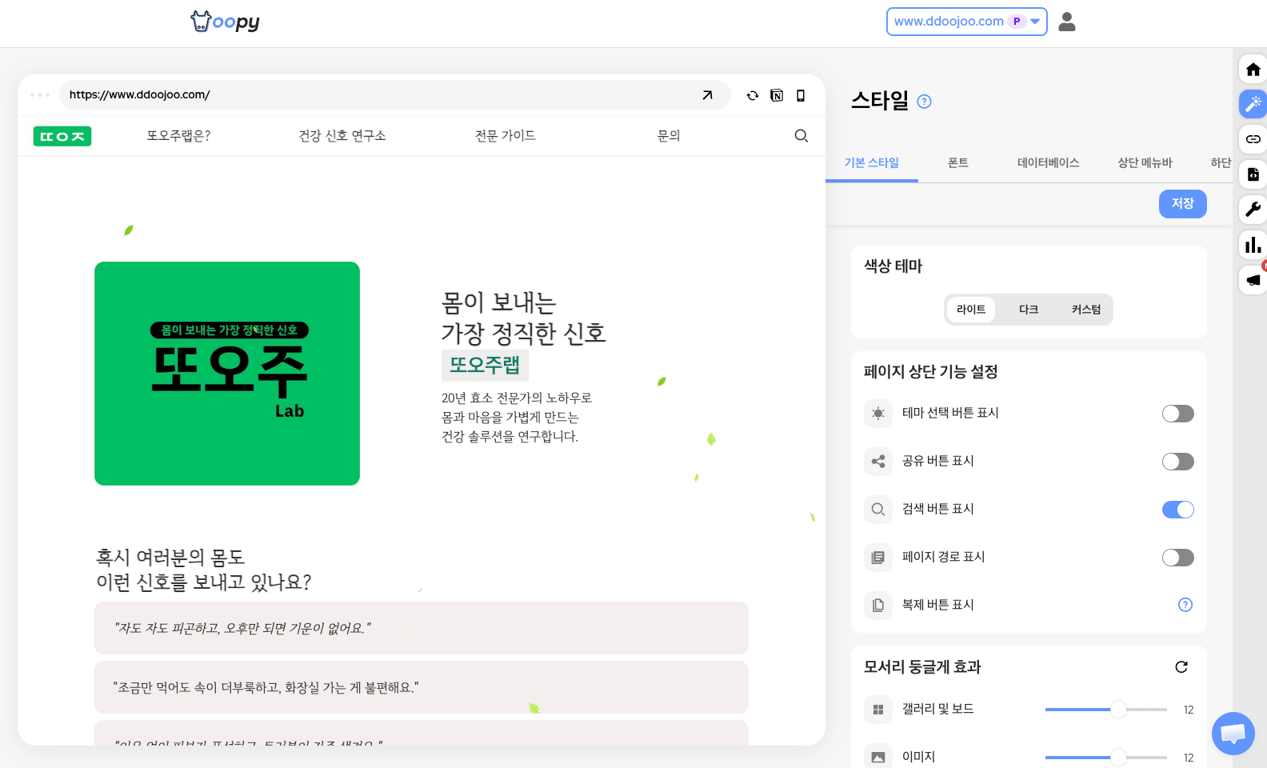Image resolution: width=1267 pixels, height=768 pixels.
Task: Refresh the site preview
Action: click(752, 95)
